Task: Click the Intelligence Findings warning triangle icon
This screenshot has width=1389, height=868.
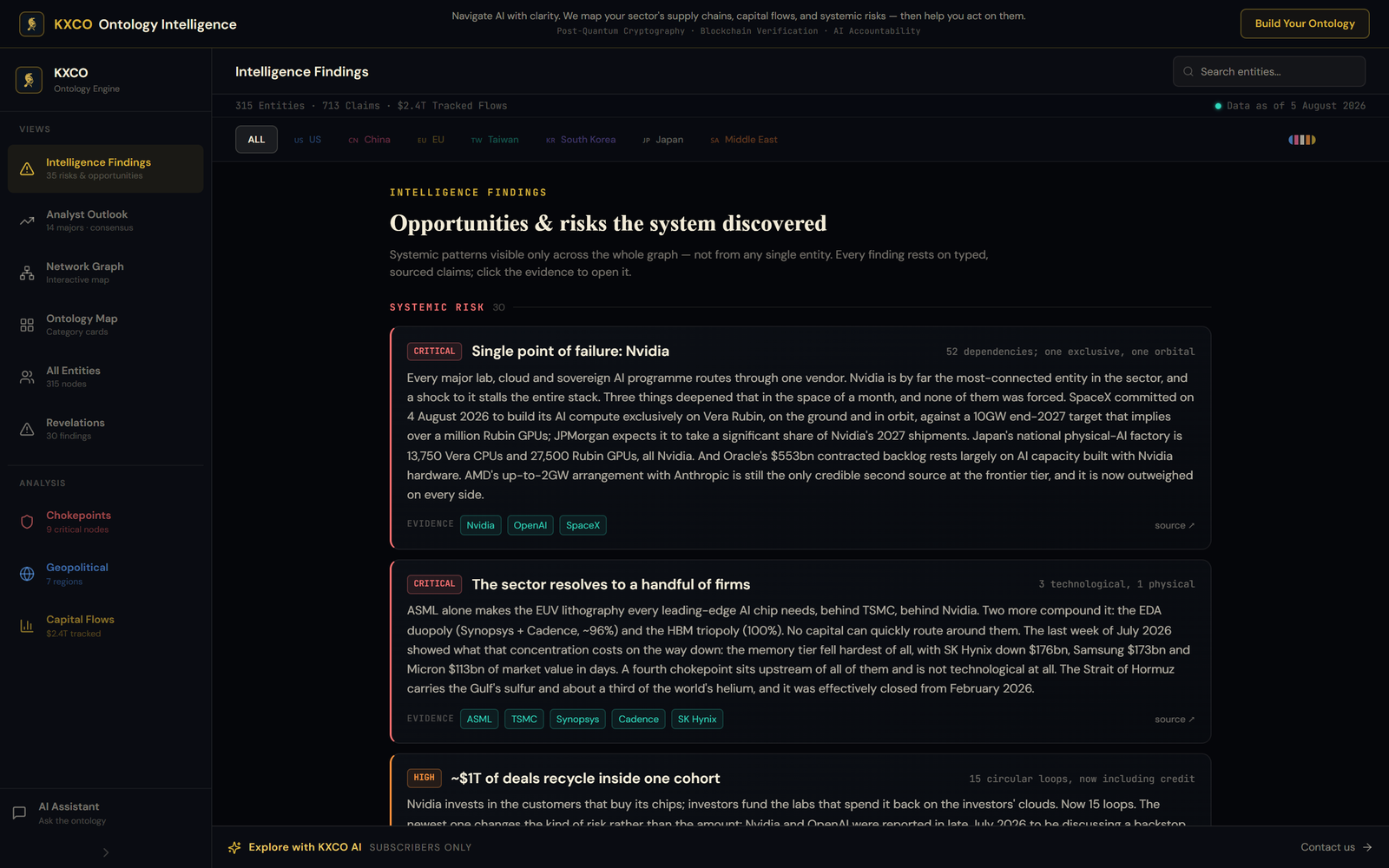Action: tap(27, 168)
